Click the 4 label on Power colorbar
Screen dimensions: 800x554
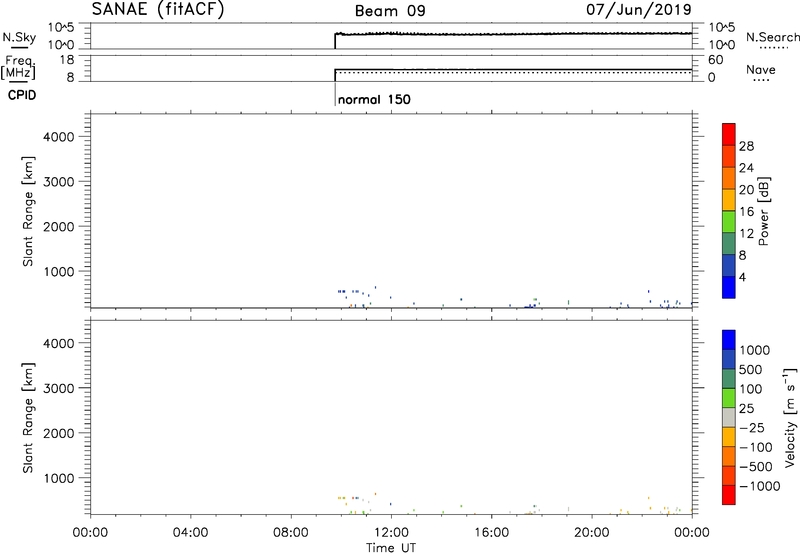[x=742, y=278]
